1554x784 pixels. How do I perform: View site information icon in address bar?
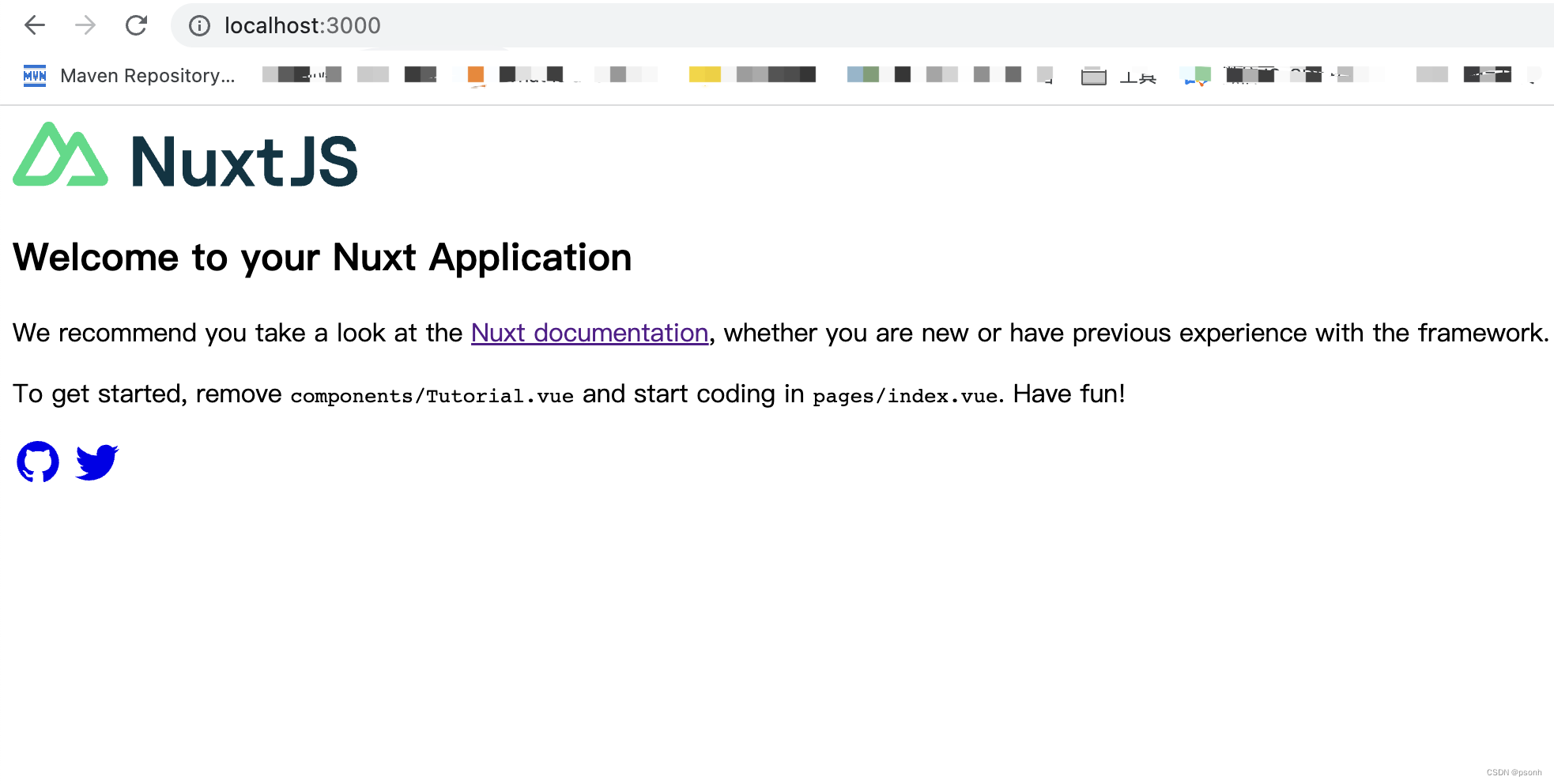coord(199,26)
